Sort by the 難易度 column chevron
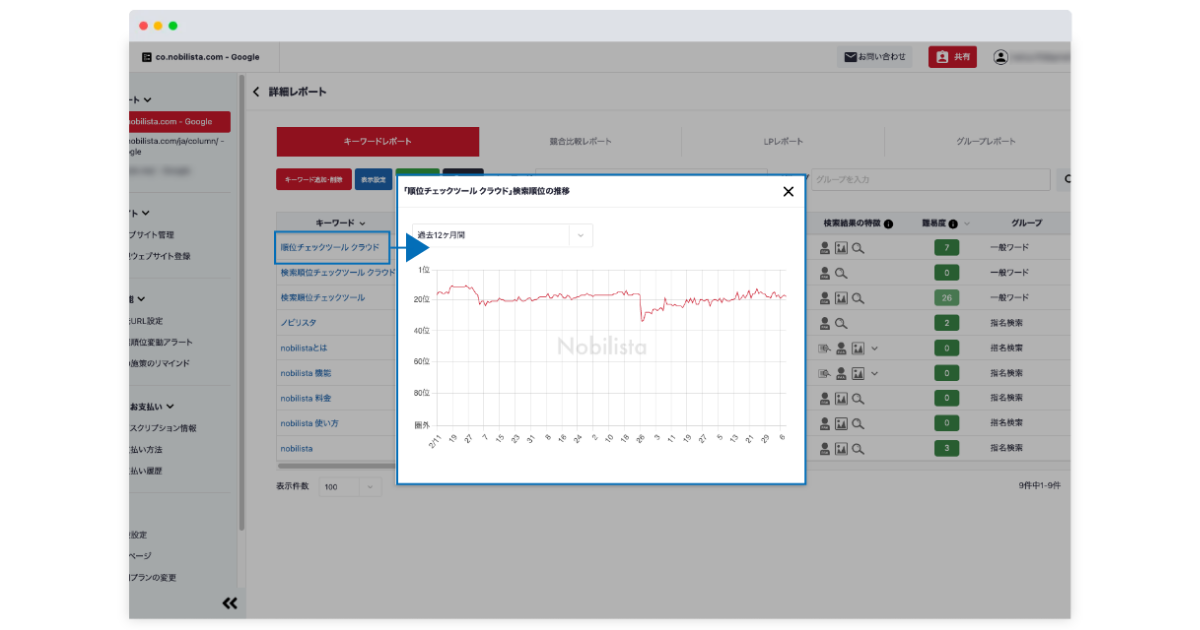 967,224
